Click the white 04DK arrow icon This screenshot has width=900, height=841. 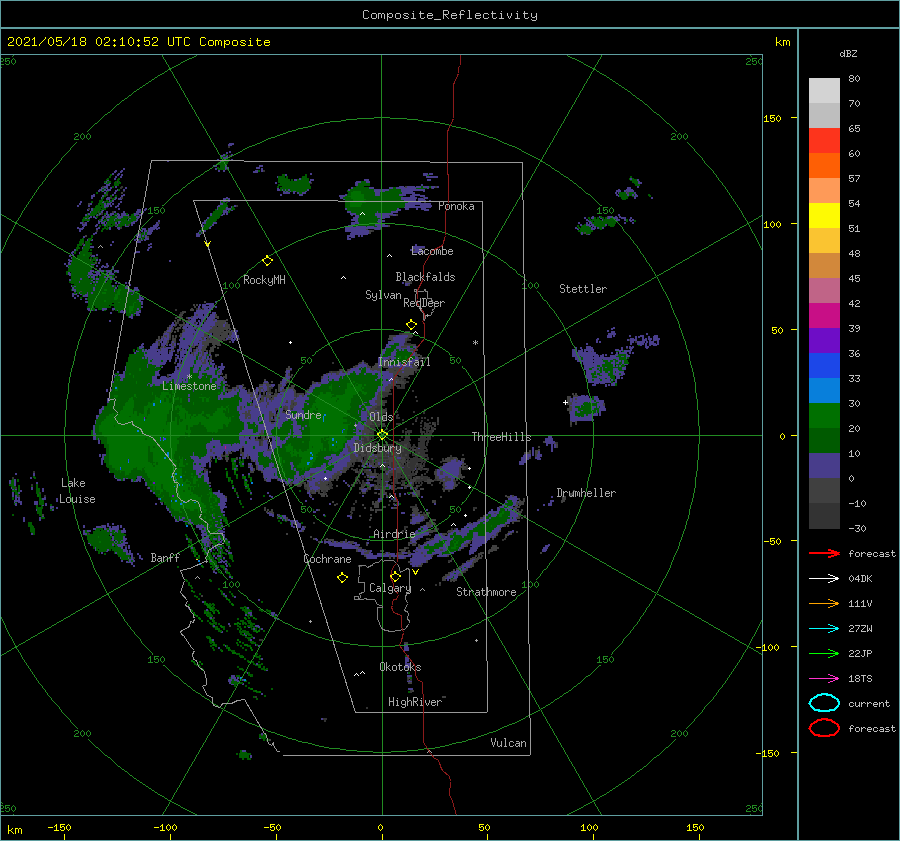point(824,579)
